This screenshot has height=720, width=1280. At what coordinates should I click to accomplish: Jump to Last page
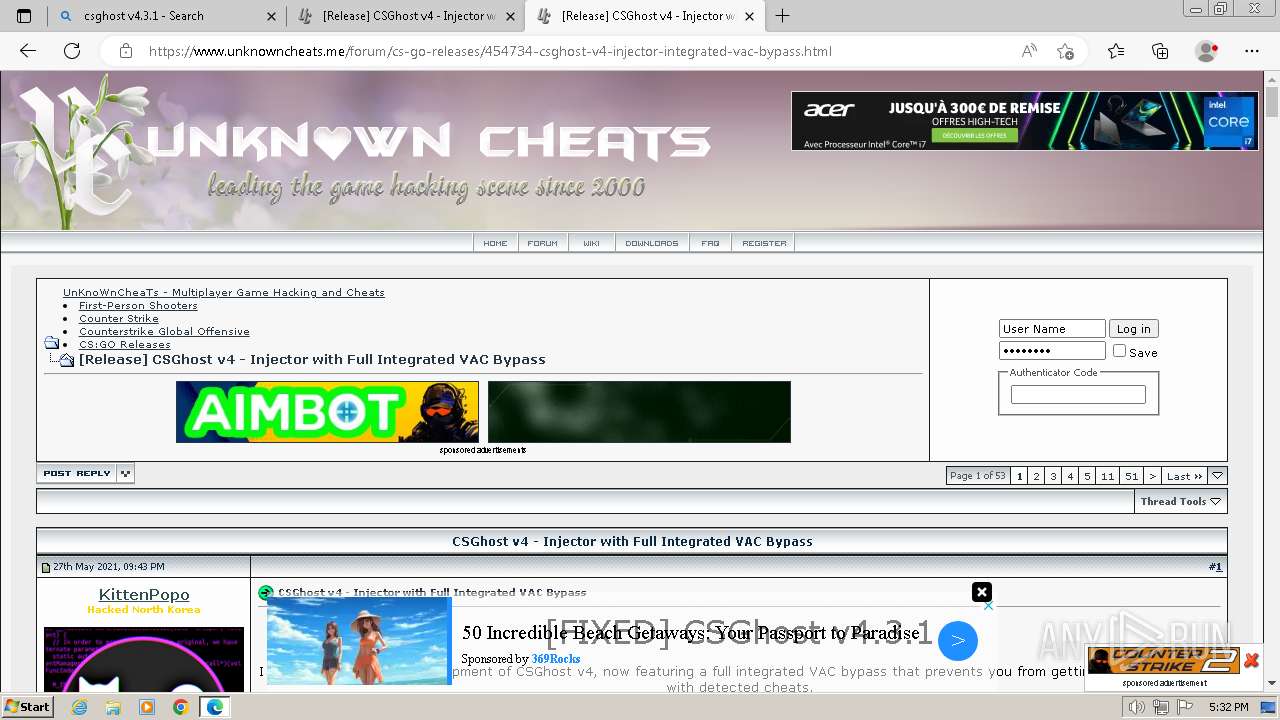coord(1184,476)
